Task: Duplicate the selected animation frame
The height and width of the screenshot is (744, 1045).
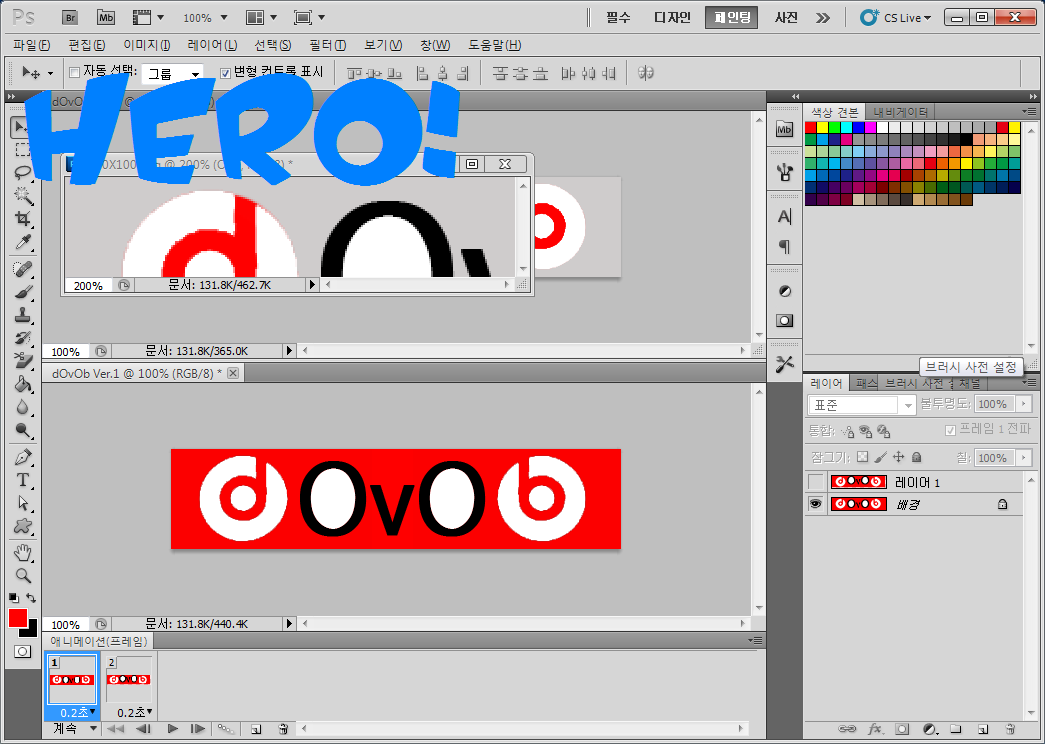Action: pos(256,729)
